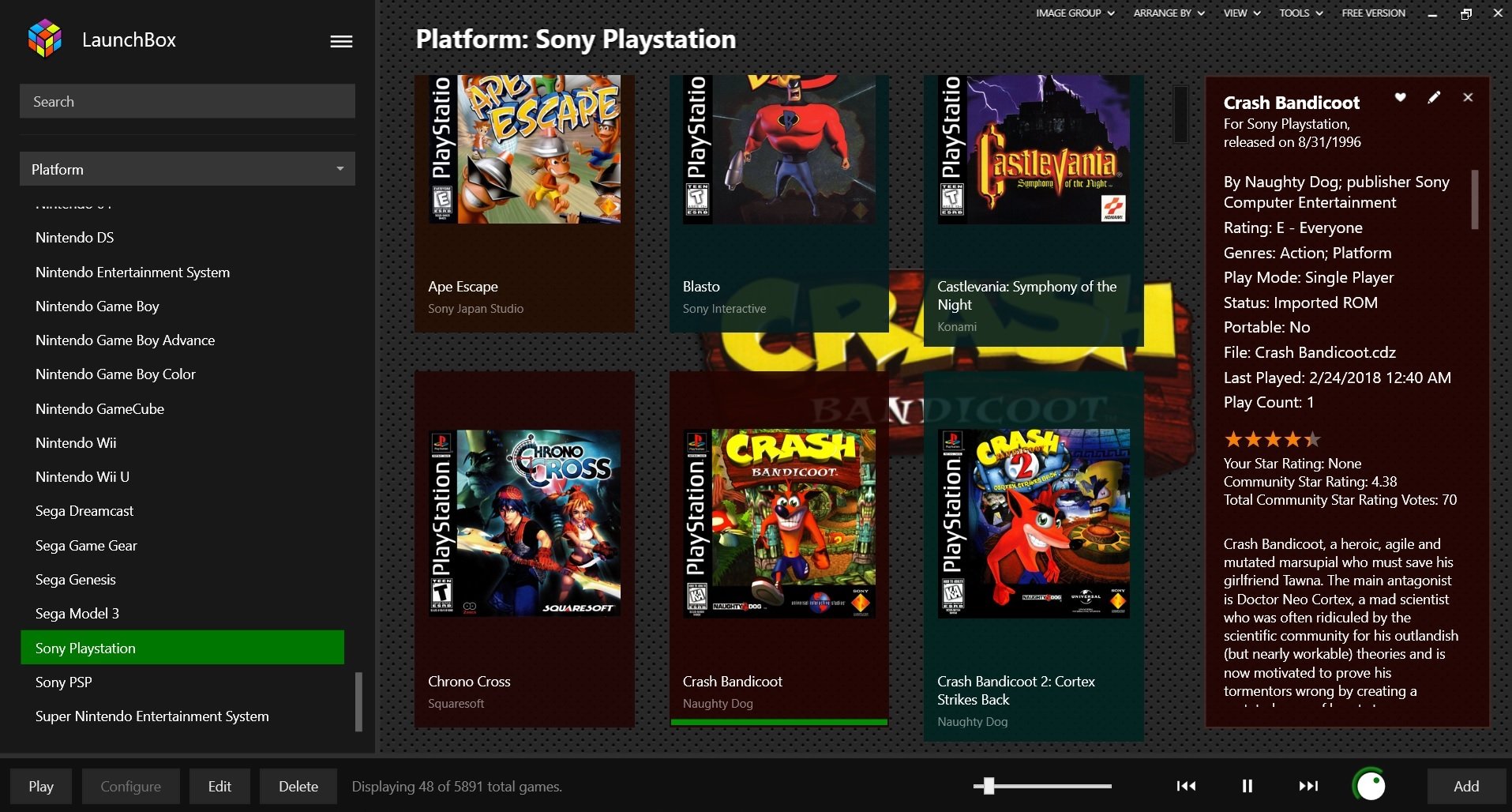Click 'Community Star Rating: 4.38' text
Image resolution: width=1512 pixels, height=812 pixels.
tap(1310, 482)
